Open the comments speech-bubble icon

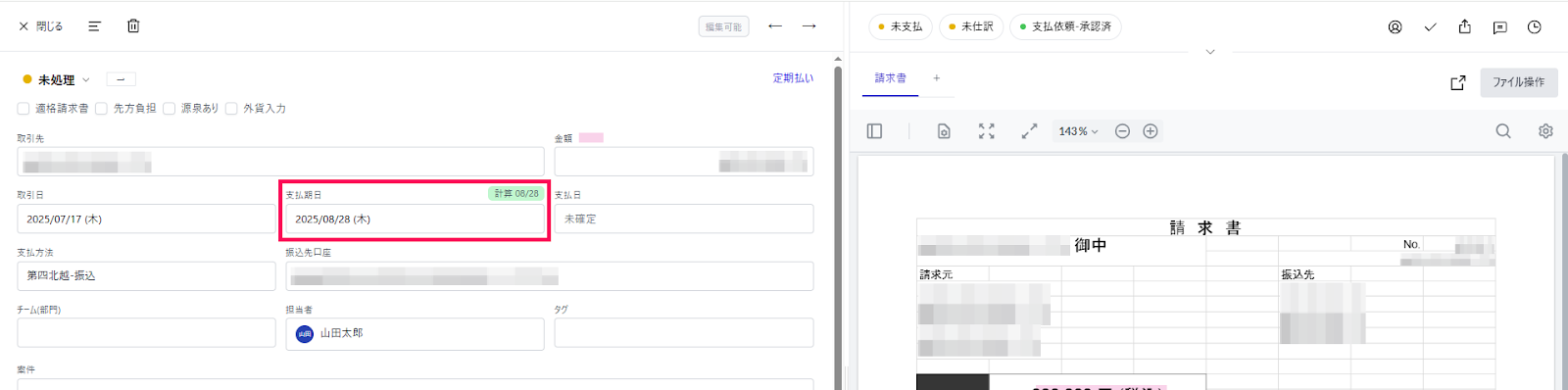click(x=1499, y=27)
